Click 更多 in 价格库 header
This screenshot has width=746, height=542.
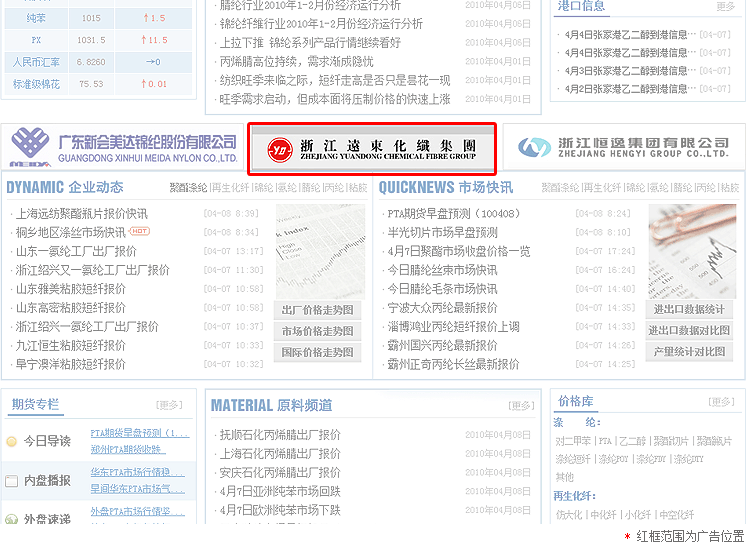[721, 402]
